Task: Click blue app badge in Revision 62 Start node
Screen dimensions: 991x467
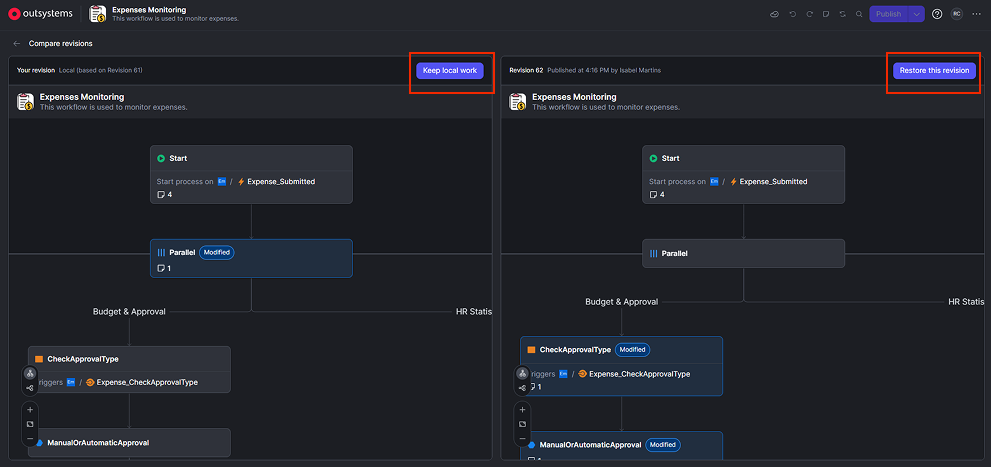Action: coord(714,181)
